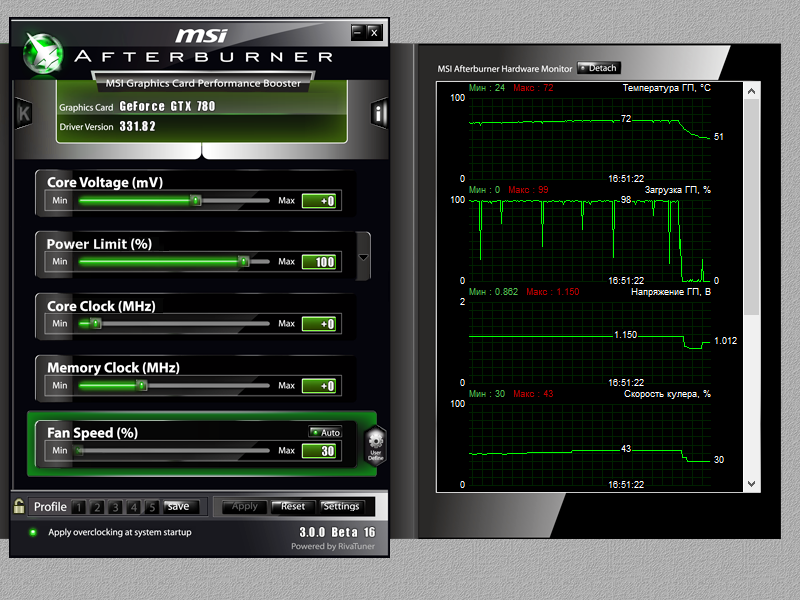Click the Core Voltage +0 value field
Image resolution: width=800 pixels, height=600 pixels.
point(319,201)
